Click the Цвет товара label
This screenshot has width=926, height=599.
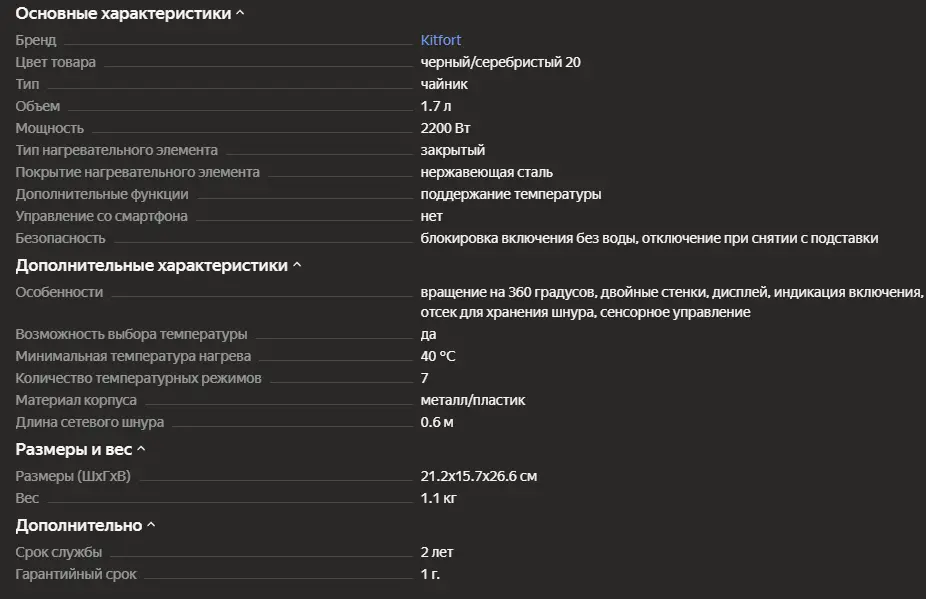pyautogui.click(x=56, y=62)
